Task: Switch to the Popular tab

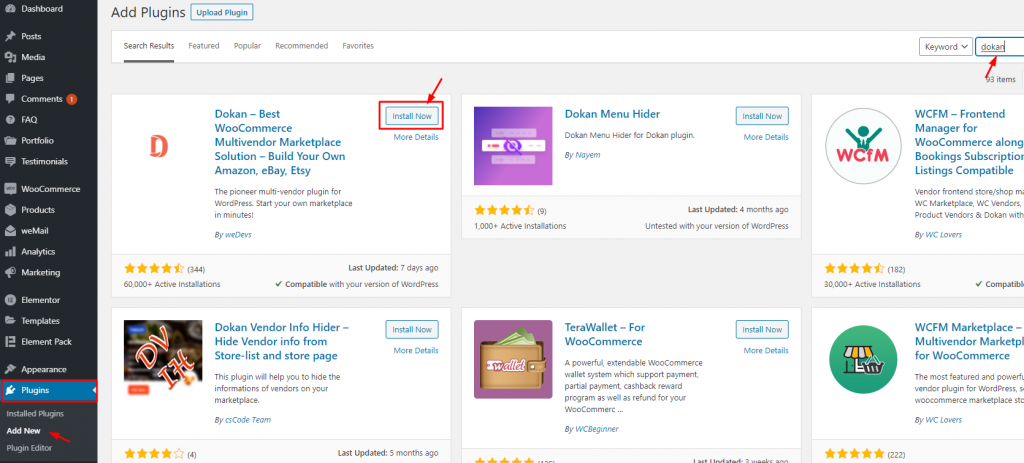Action: (247, 46)
